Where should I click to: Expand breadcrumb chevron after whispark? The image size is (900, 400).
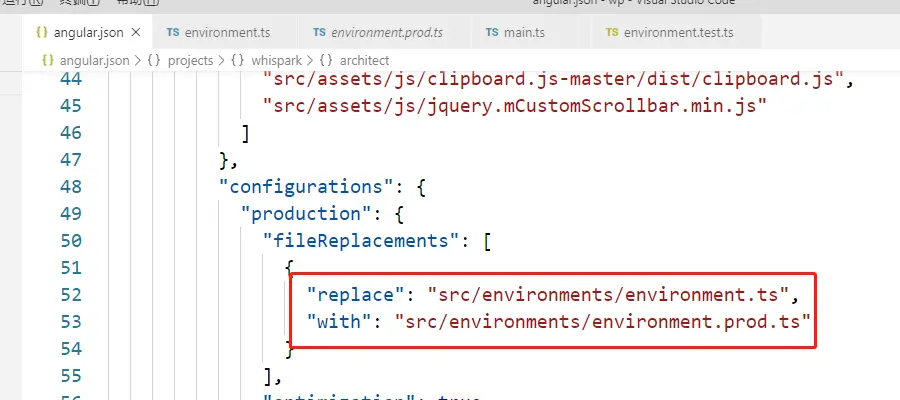click(311, 60)
